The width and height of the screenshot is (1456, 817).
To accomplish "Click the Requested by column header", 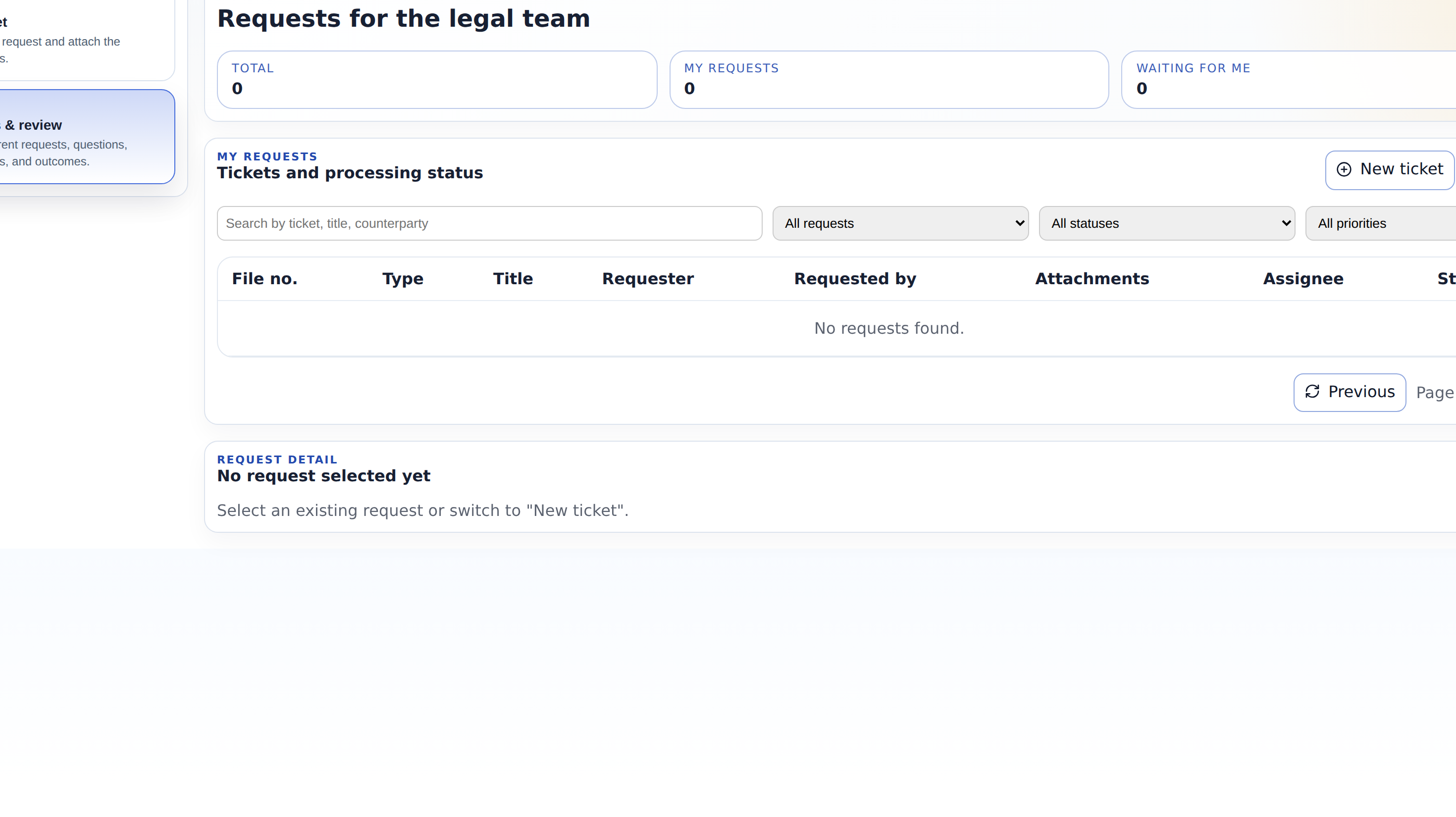I will (x=855, y=279).
